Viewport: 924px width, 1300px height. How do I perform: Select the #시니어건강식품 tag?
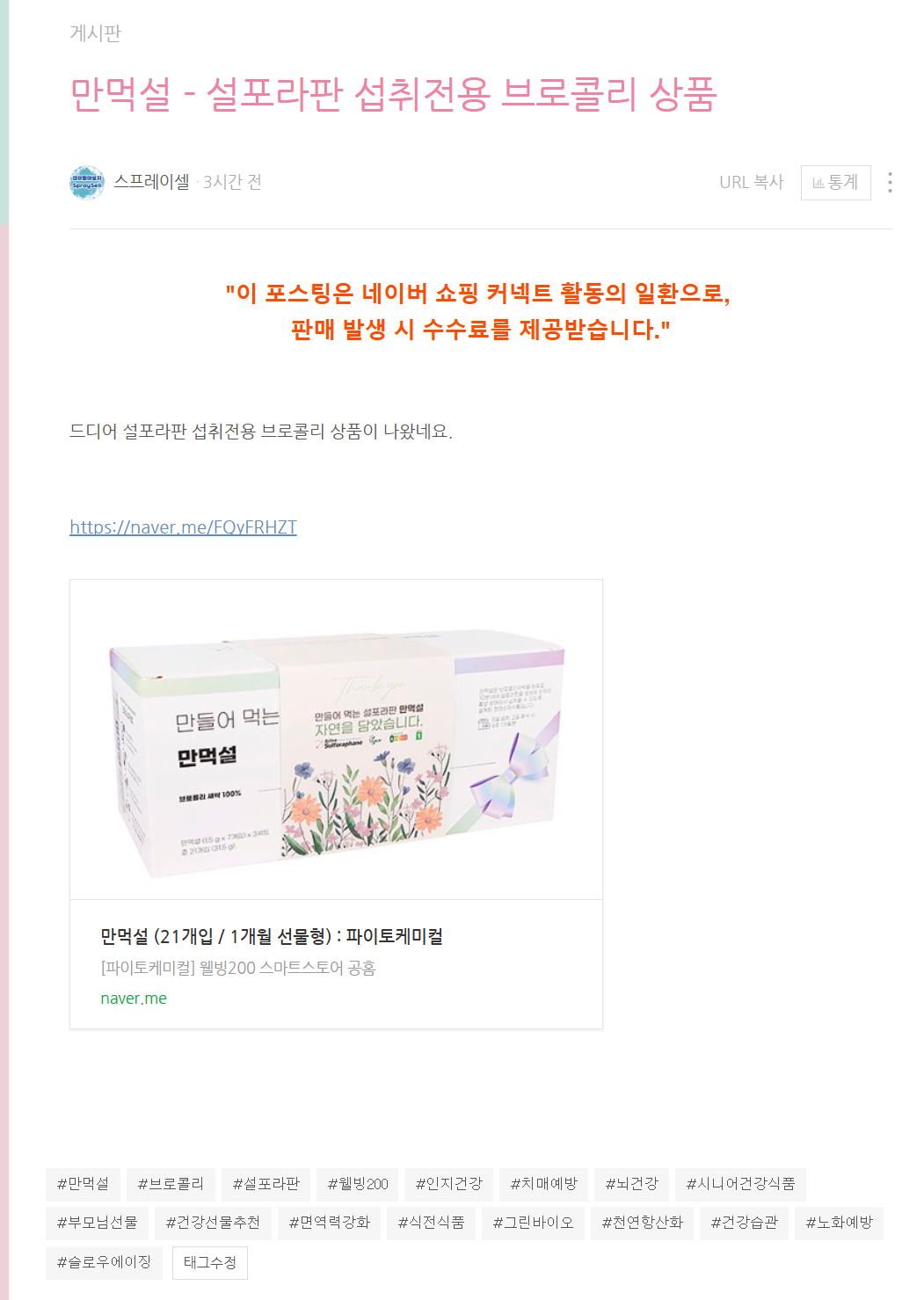pyautogui.click(x=740, y=1184)
